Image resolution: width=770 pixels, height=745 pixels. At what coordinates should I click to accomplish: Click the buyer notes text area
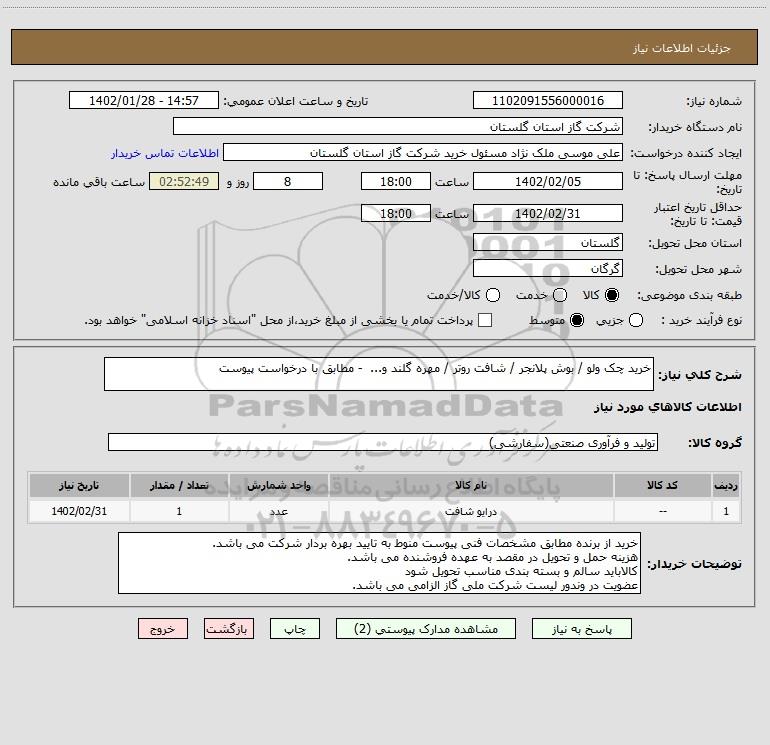pos(379,563)
